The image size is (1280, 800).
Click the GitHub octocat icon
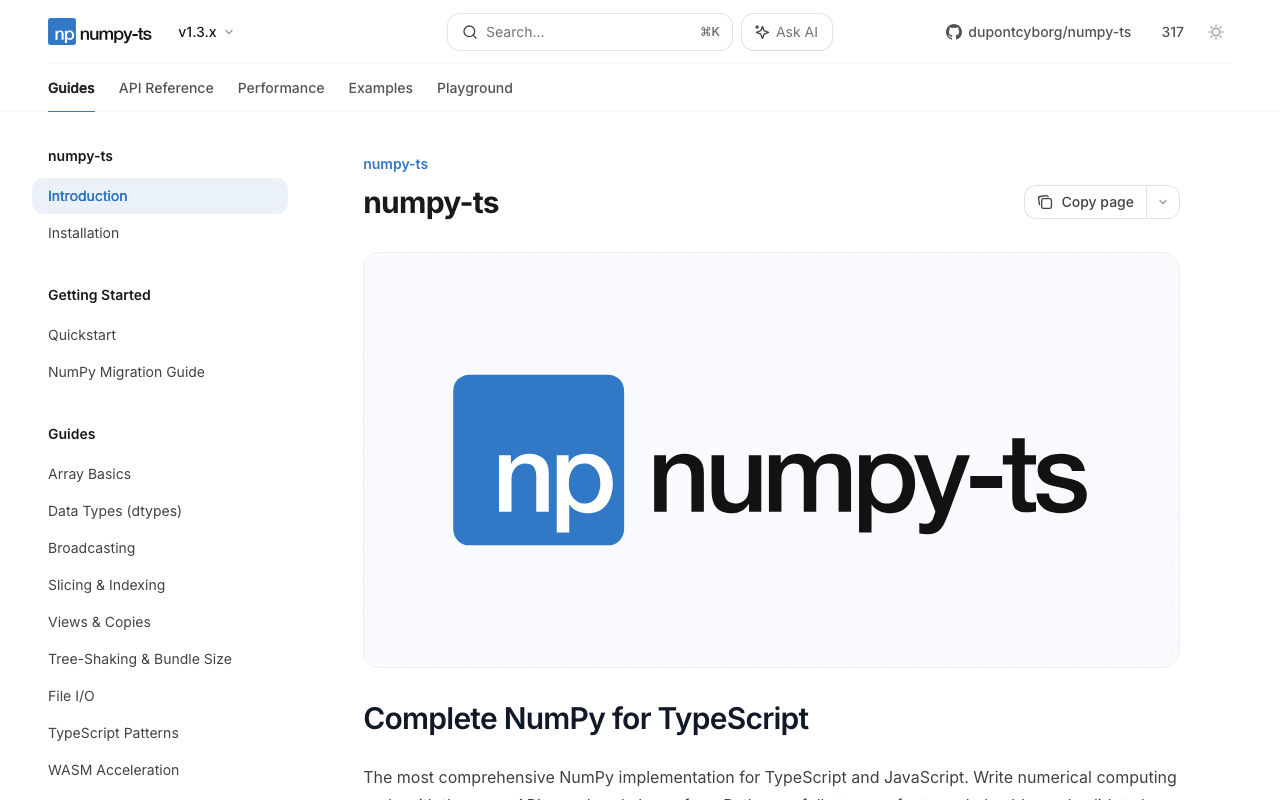coord(954,32)
